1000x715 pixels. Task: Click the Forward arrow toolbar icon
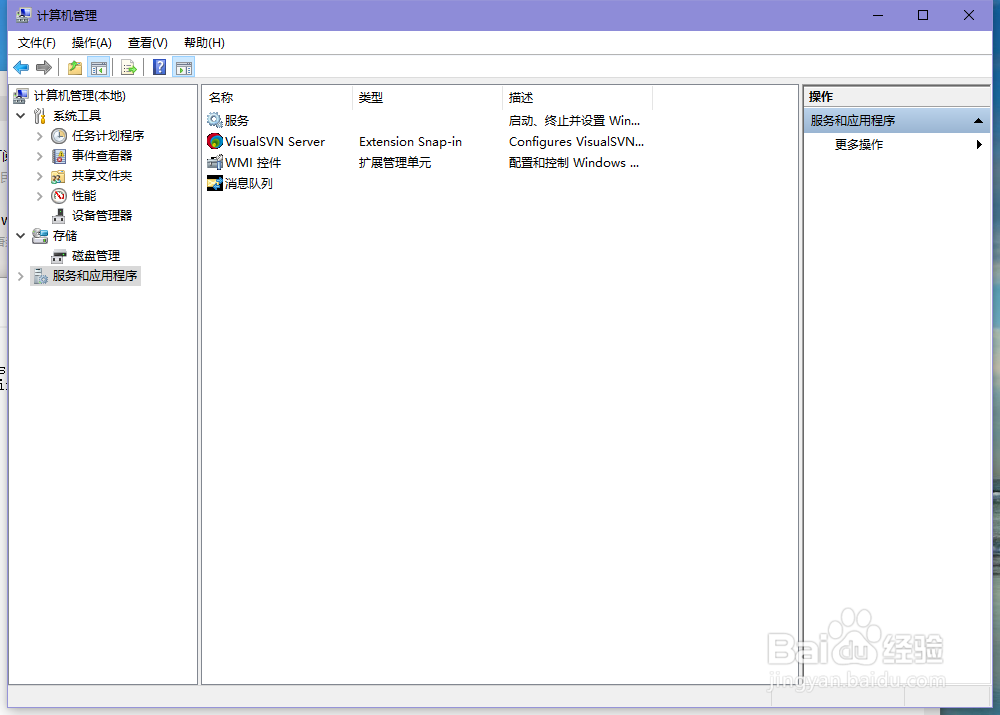click(x=43, y=67)
